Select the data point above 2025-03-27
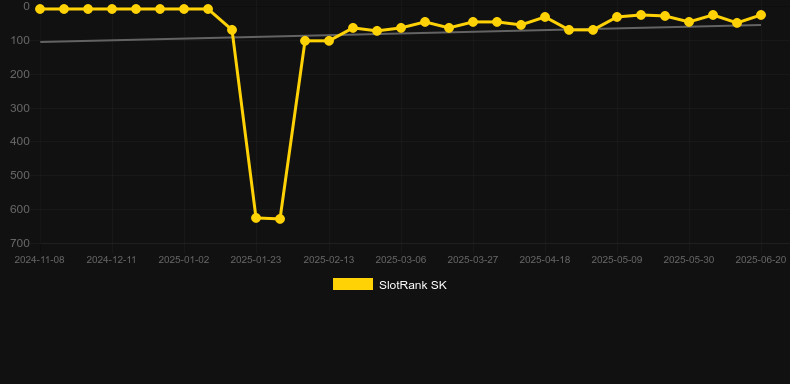Viewport: 790px width, 384px height. tap(473, 22)
